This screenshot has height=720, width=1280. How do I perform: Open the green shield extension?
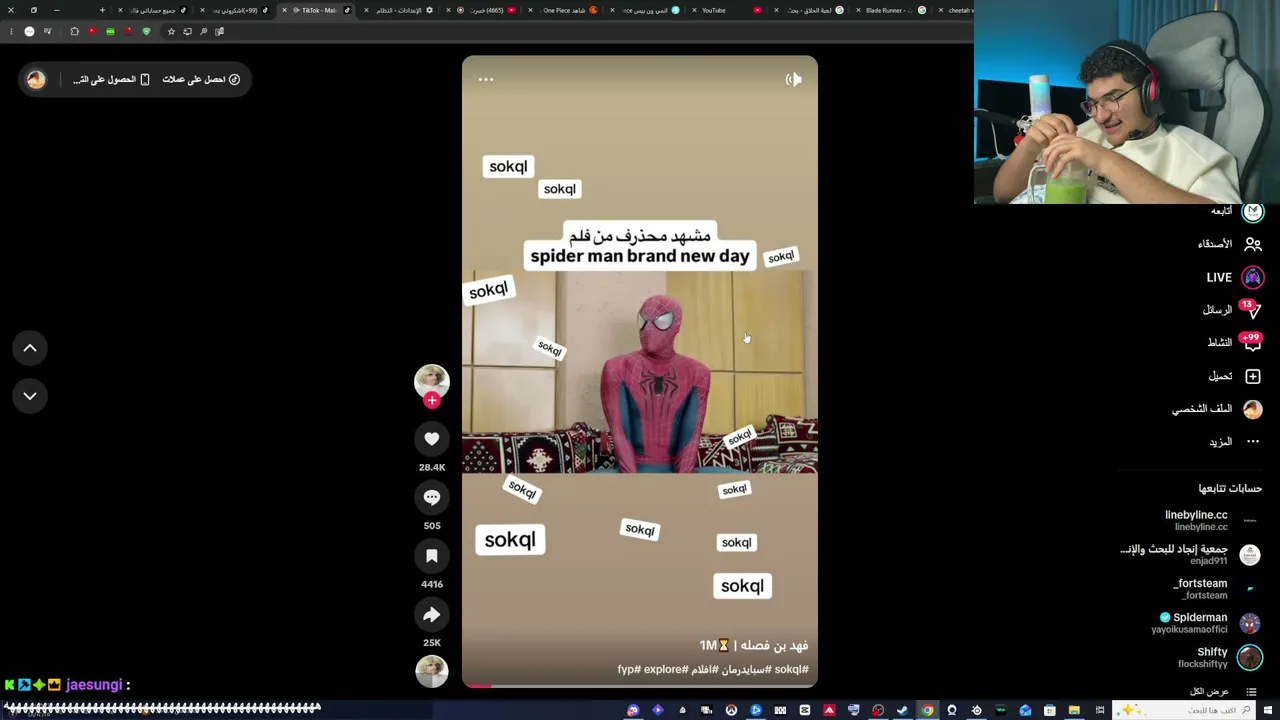pos(146,31)
